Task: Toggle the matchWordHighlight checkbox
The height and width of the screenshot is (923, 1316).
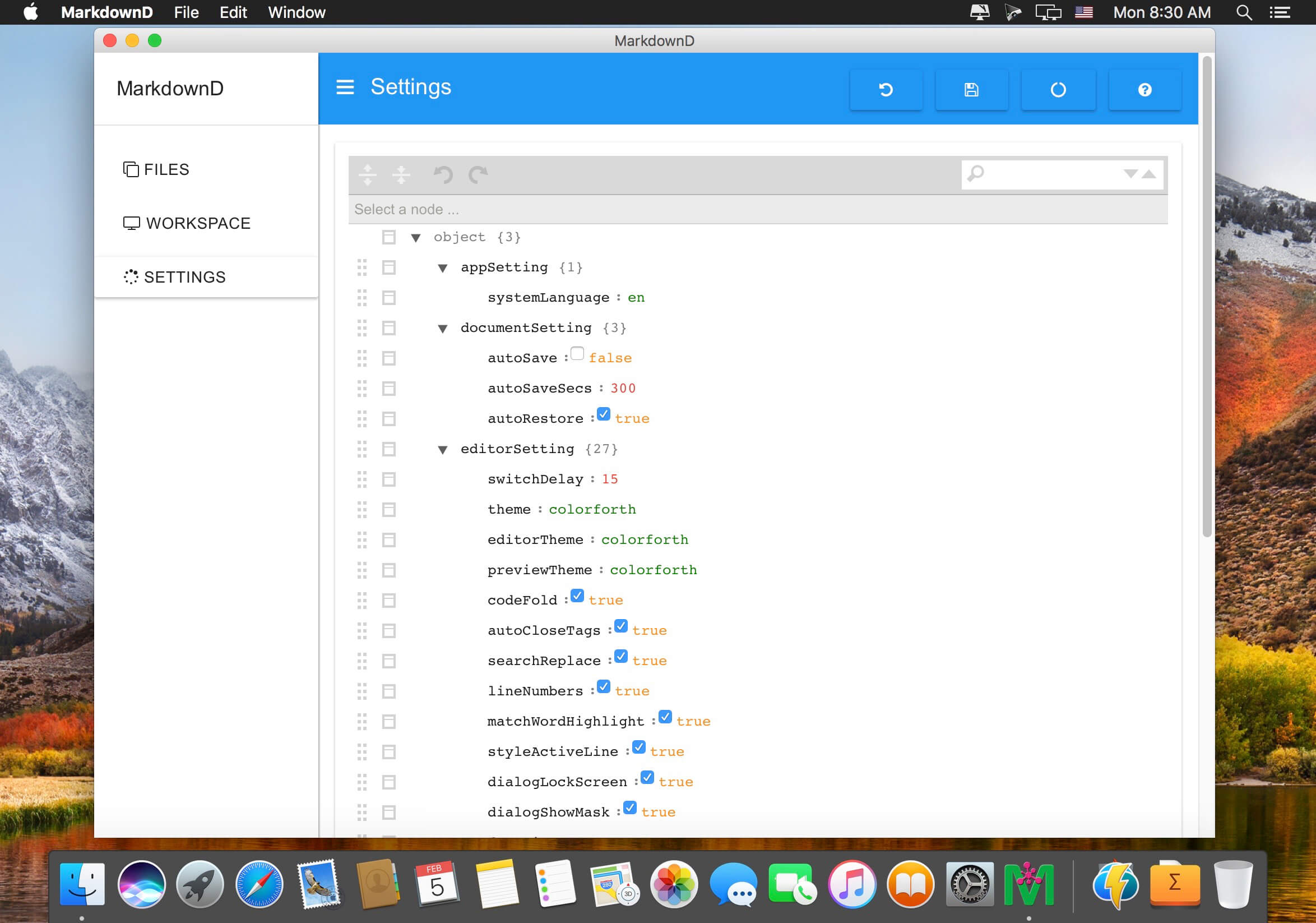Action: click(x=665, y=717)
